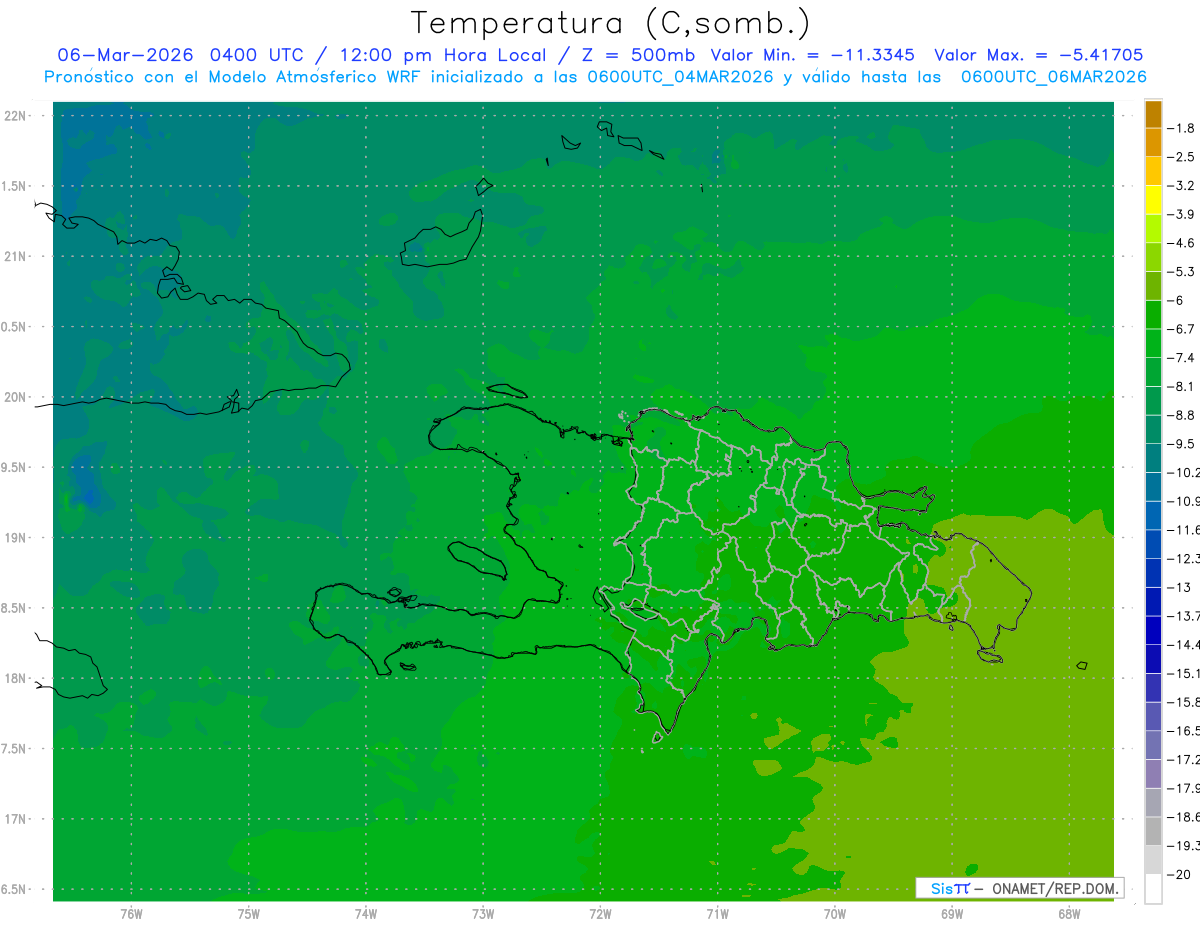Image resolution: width=1200 pixels, height=927 pixels.
Task: Click the '19N' latitude label
Action: click(16, 538)
